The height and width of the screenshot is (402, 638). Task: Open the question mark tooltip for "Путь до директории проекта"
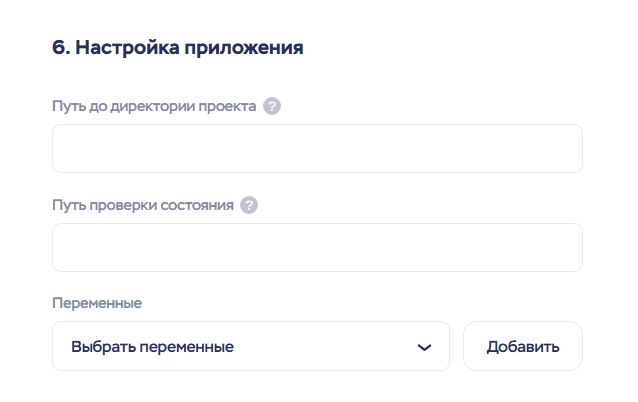pyautogui.click(x=272, y=106)
